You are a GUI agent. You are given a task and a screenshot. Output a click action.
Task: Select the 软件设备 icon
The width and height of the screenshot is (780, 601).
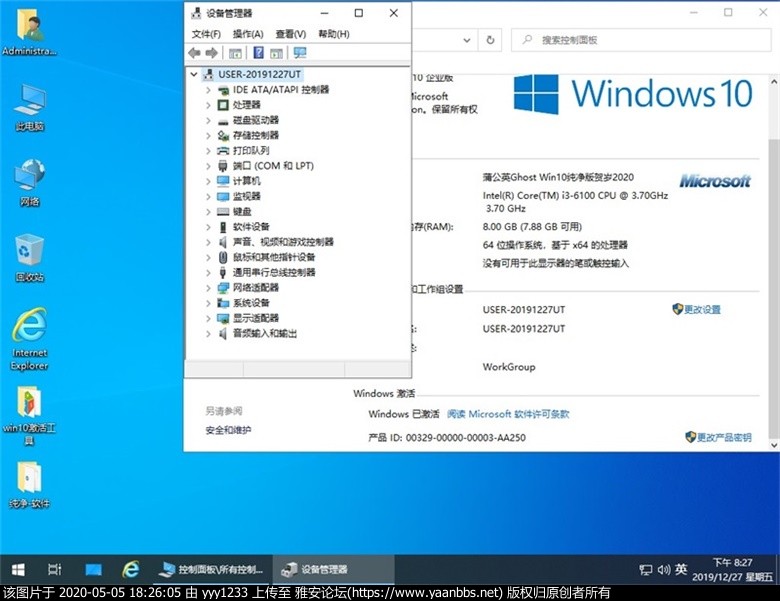click(x=223, y=227)
